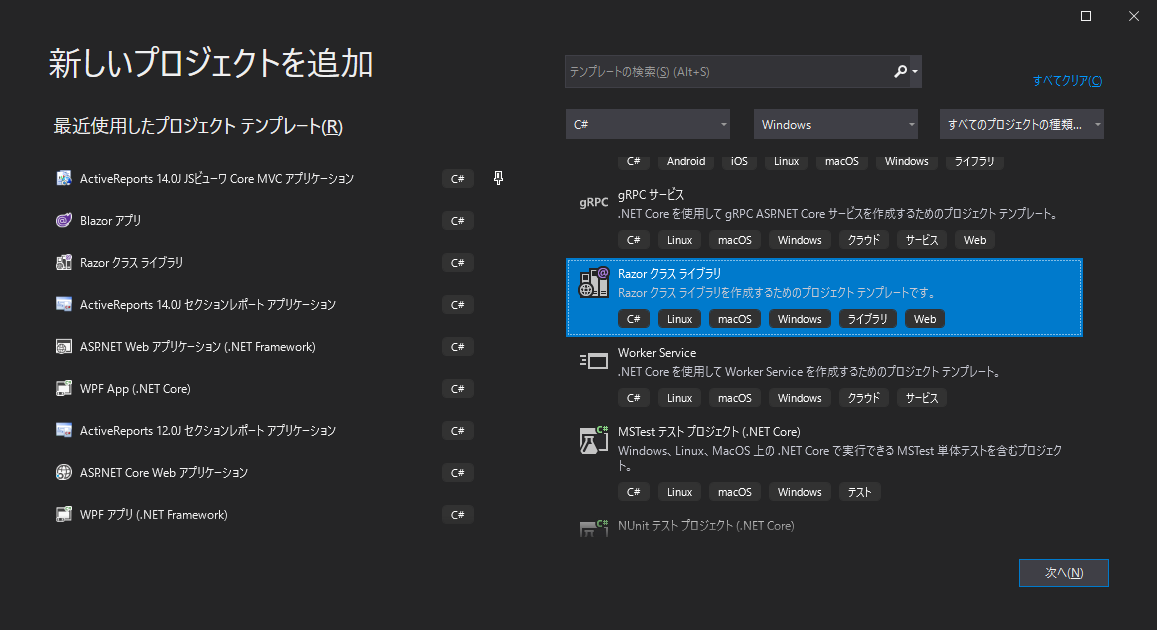Click the サービス tag under Worker Service
Viewport: 1157px width, 630px height.
tap(922, 398)
